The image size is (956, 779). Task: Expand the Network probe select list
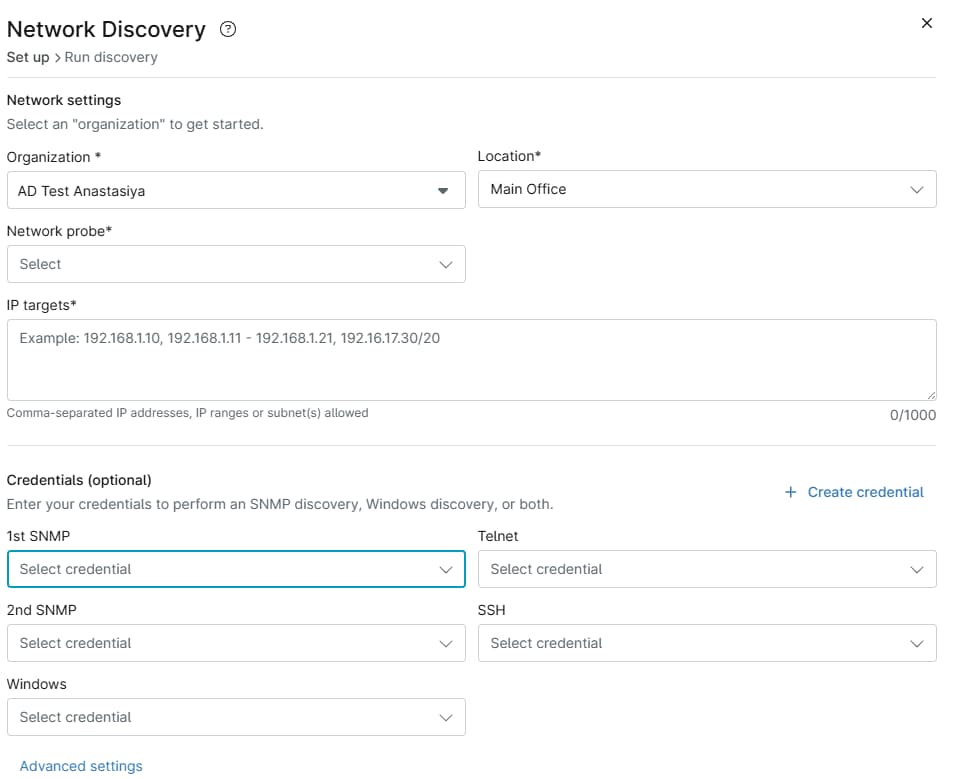[x=236, y=263]
